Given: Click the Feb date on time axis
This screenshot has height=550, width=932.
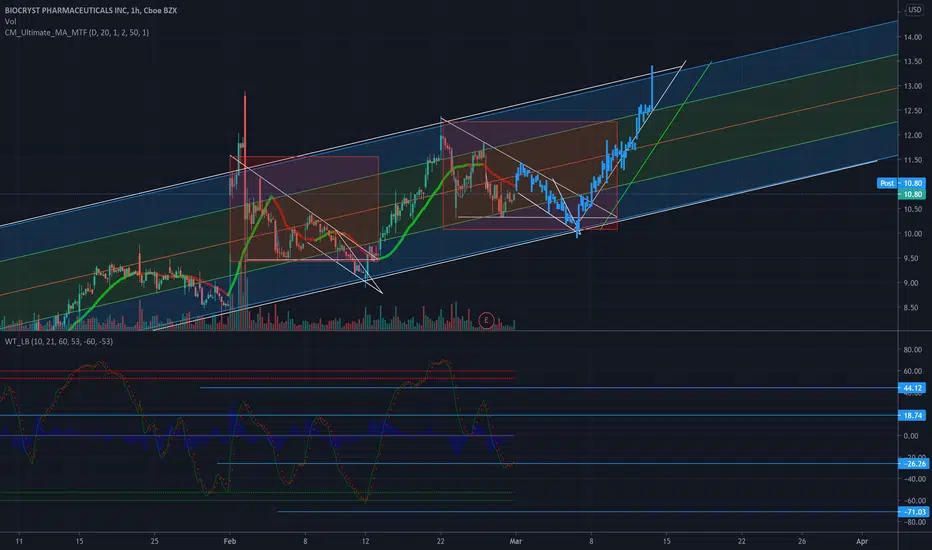Looking at the screenshot, I should coord(230,541).
